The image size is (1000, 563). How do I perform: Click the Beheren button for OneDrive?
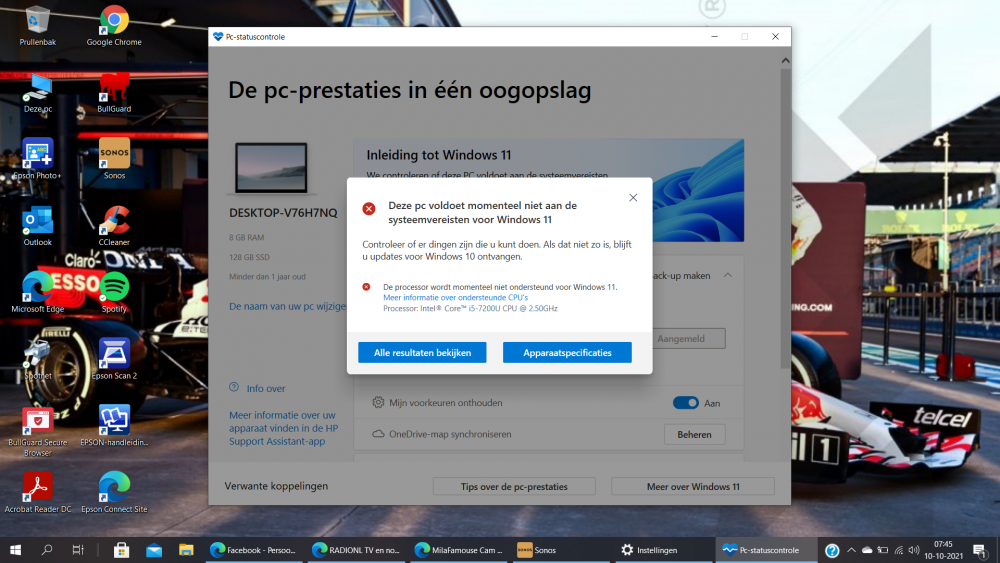[695, 435]
